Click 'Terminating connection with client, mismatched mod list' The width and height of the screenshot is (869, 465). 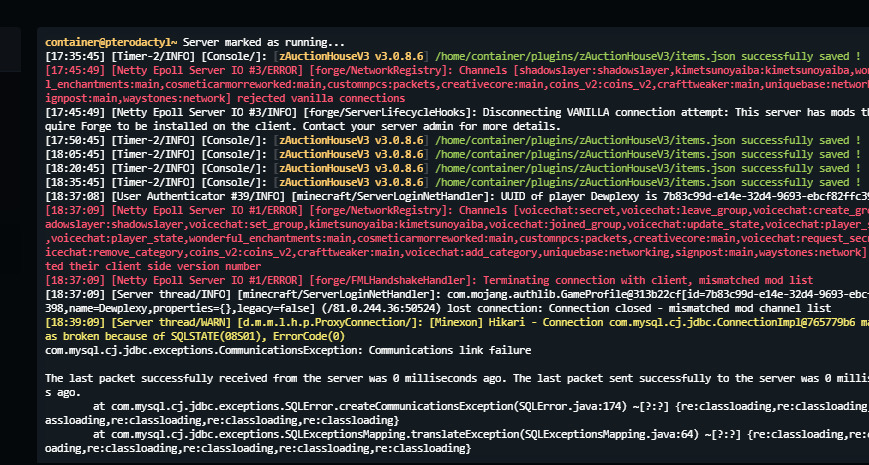pos(648,280)
